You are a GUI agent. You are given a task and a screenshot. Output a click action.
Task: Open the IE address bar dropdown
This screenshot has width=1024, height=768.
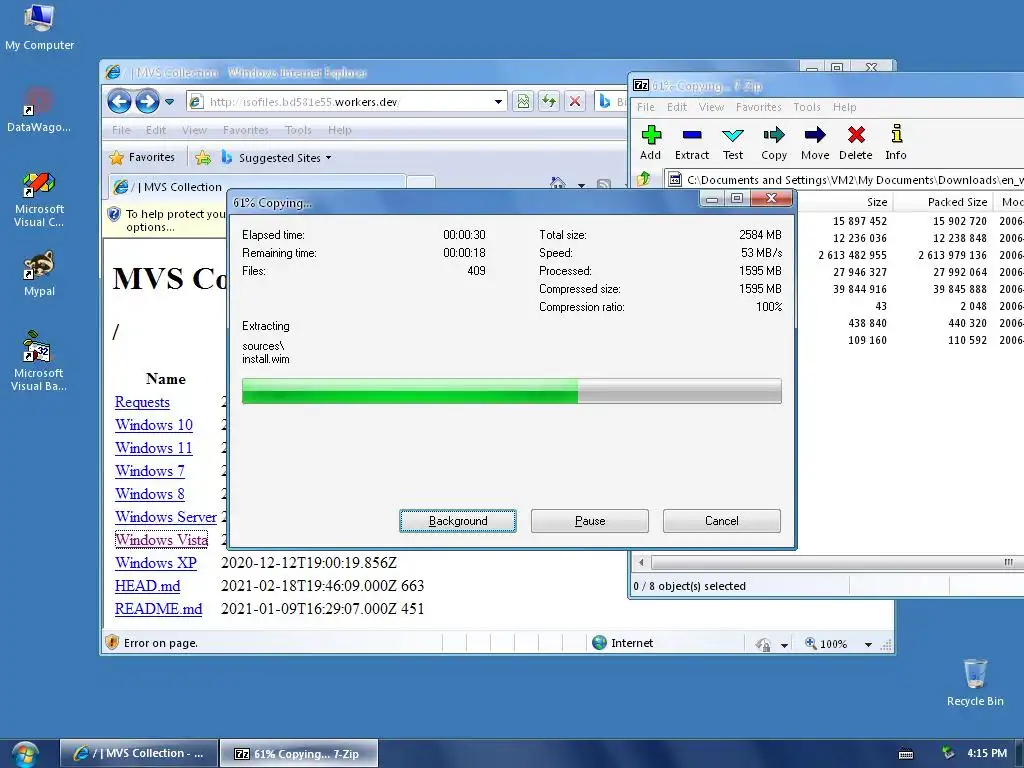[498, 102]
